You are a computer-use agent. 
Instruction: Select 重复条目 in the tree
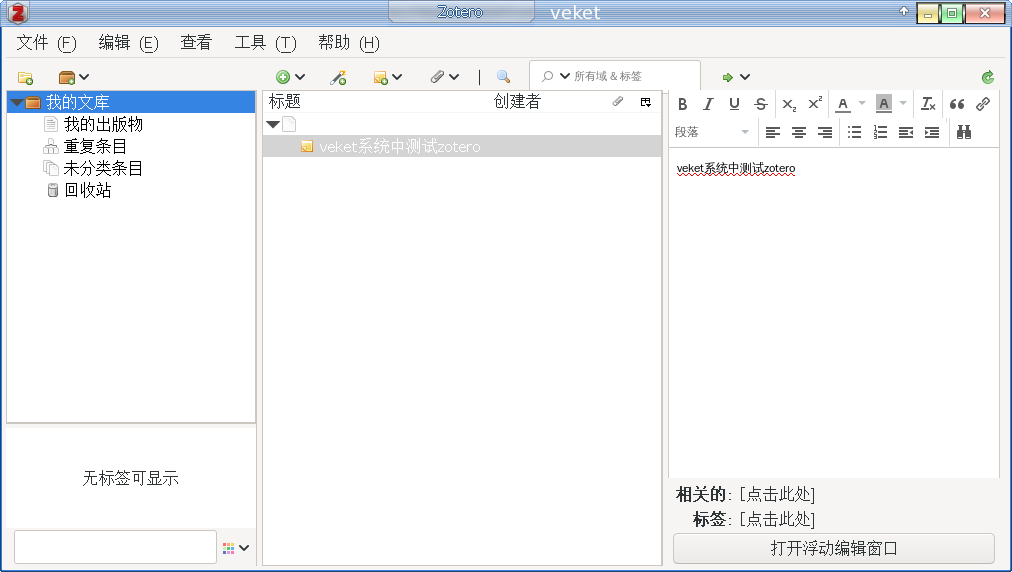coord(95,147)
